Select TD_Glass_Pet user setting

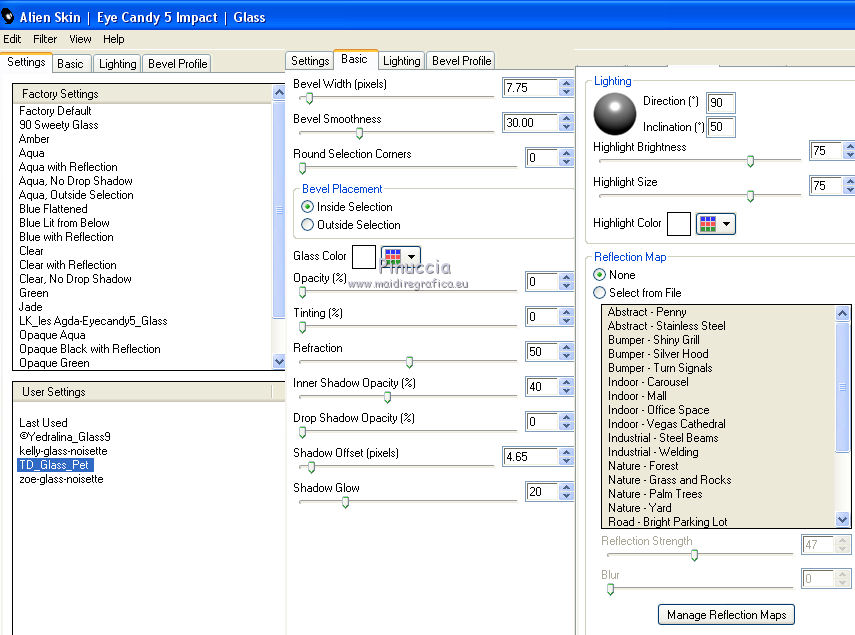coord(55,465)
